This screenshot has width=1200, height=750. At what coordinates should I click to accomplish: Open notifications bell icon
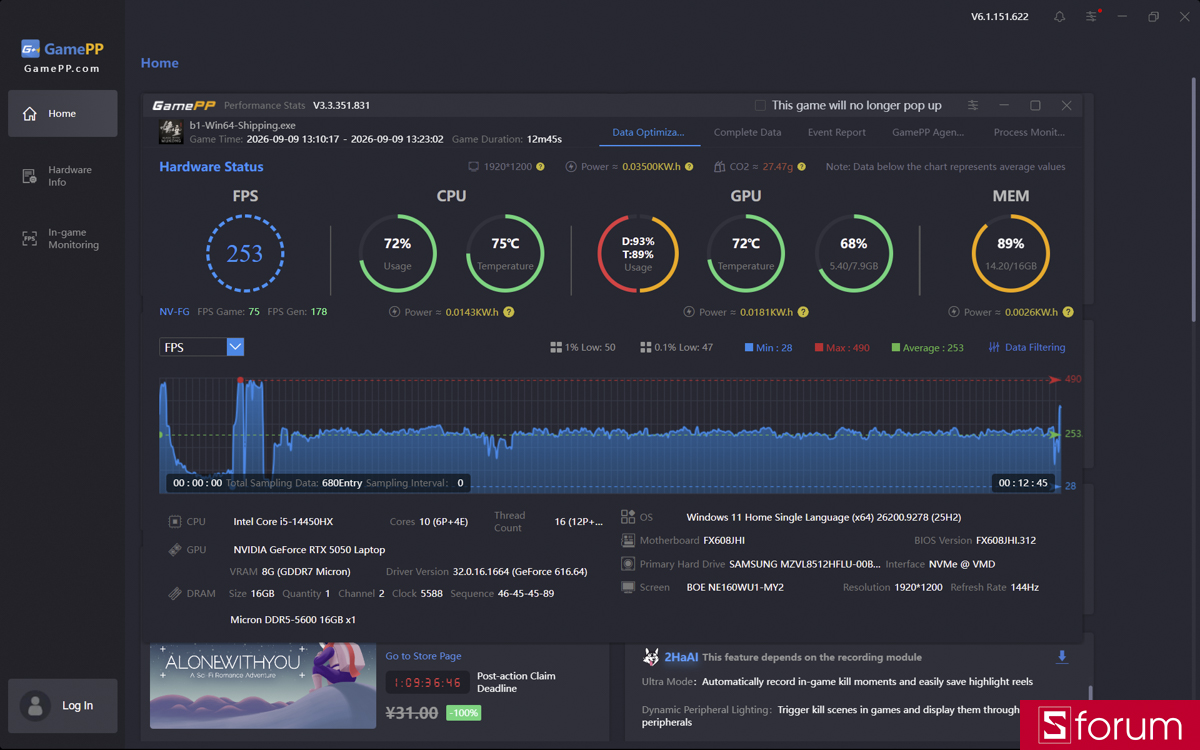[1059, 17]
